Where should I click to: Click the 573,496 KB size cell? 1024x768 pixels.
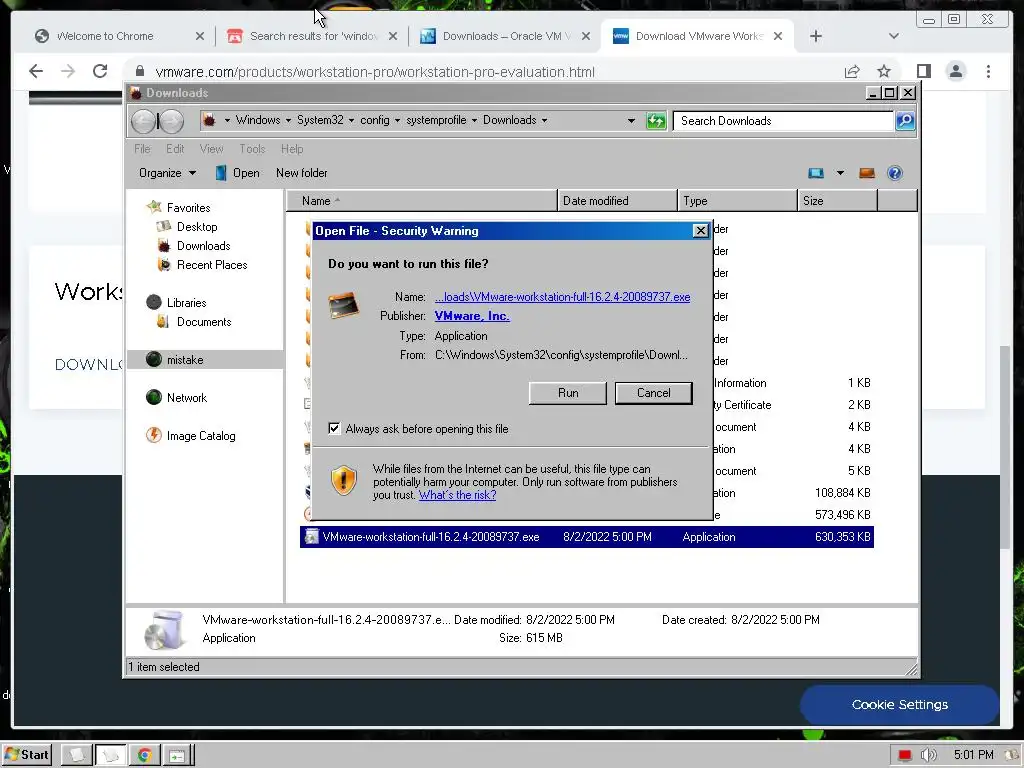coord(842,515)
